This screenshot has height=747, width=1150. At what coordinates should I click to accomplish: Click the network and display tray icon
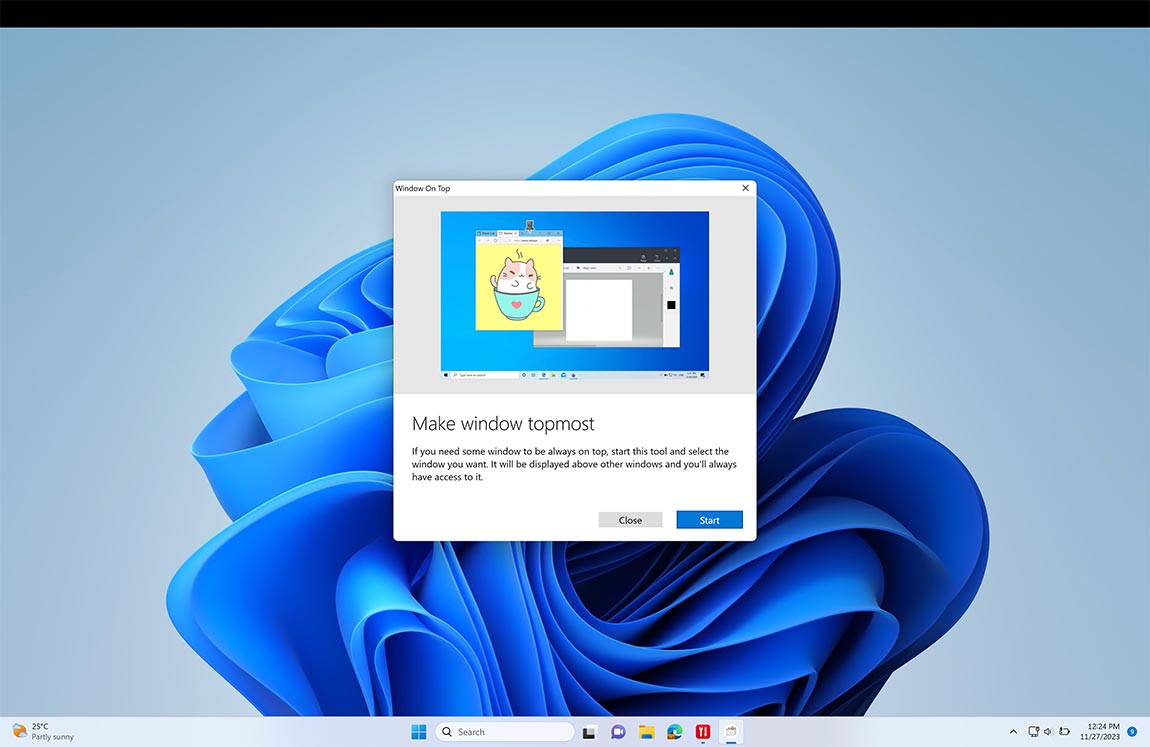[1033, 731]
